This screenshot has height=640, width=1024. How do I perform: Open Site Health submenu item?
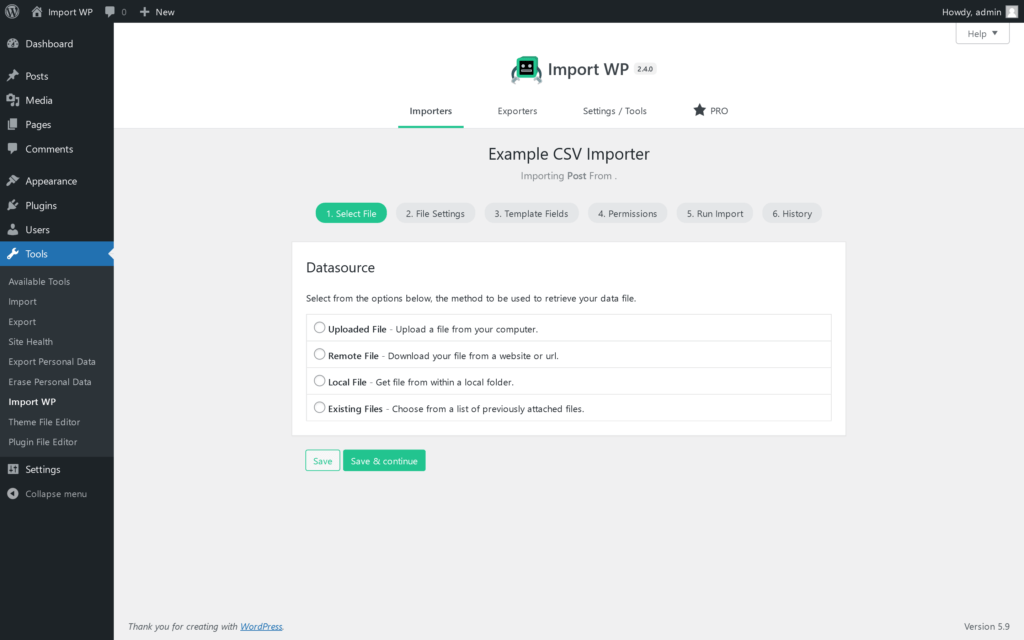tap(31, 342)
